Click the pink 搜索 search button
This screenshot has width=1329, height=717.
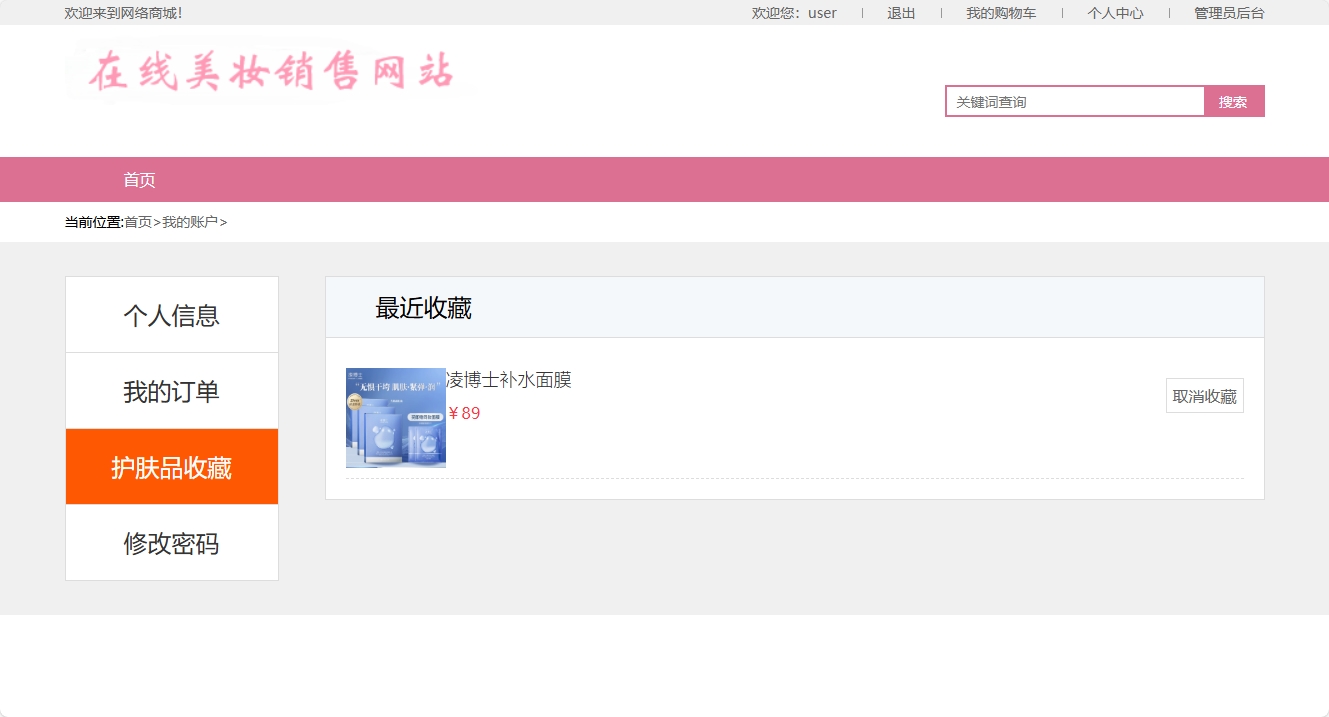click(1234, 101)
